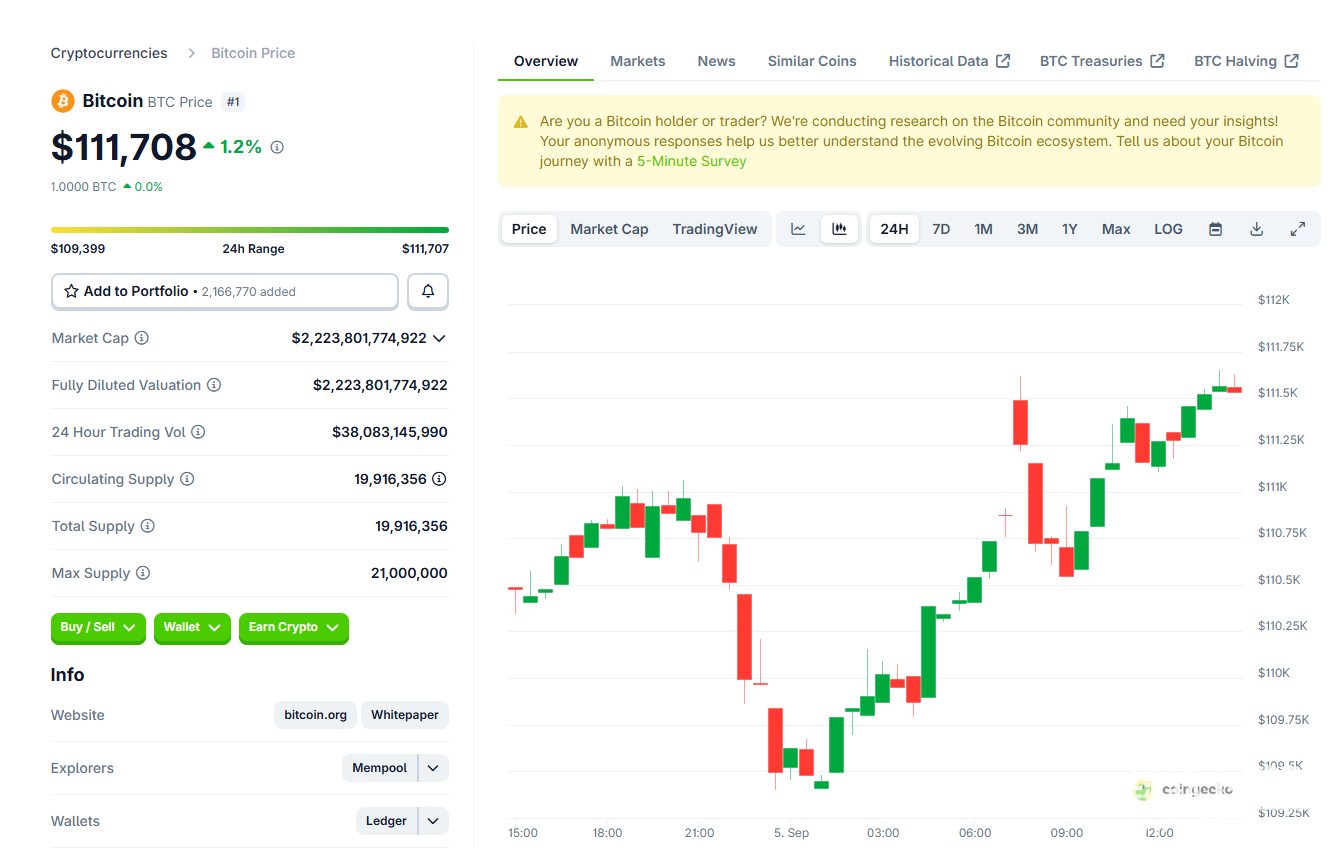
Task: Select the candlestick chart icon
Action: point(839,229)
